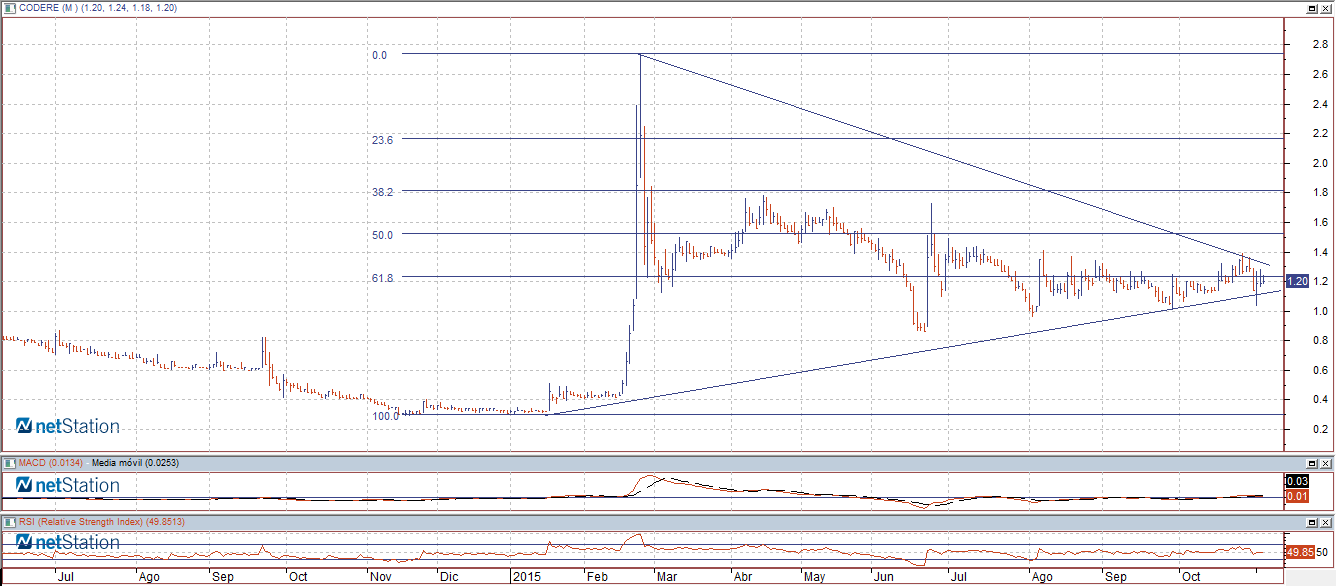This screenshot has width=1336, height=586.
Task: Maximize the MACD indicator panel
Action: 1311,464
